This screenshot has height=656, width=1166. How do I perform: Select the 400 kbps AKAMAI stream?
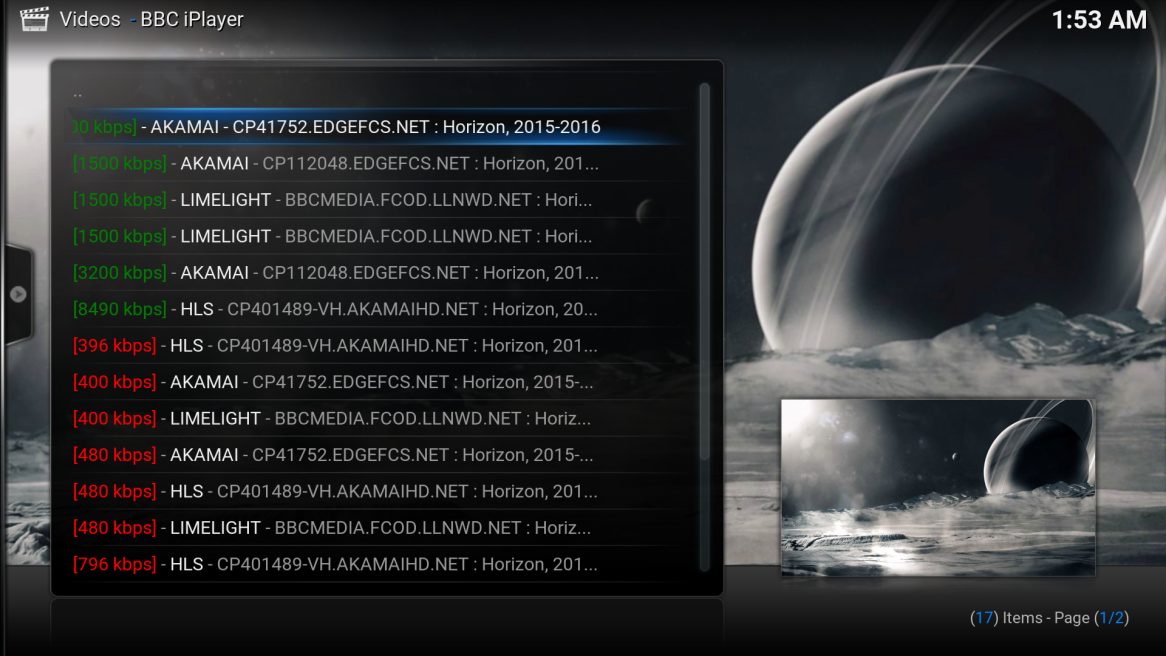(379, 382)
